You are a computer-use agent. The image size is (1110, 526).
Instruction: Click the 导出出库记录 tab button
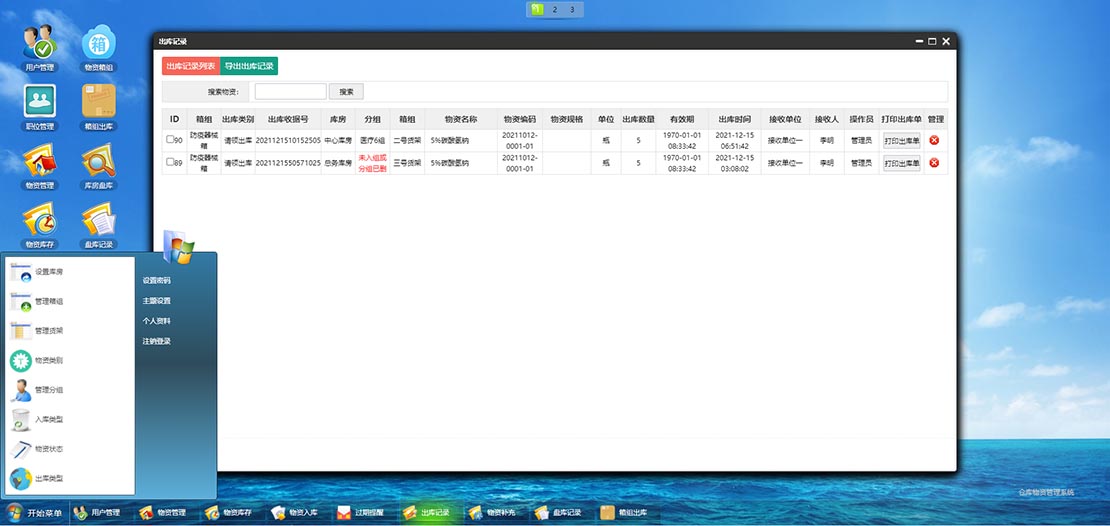[249, 66]
